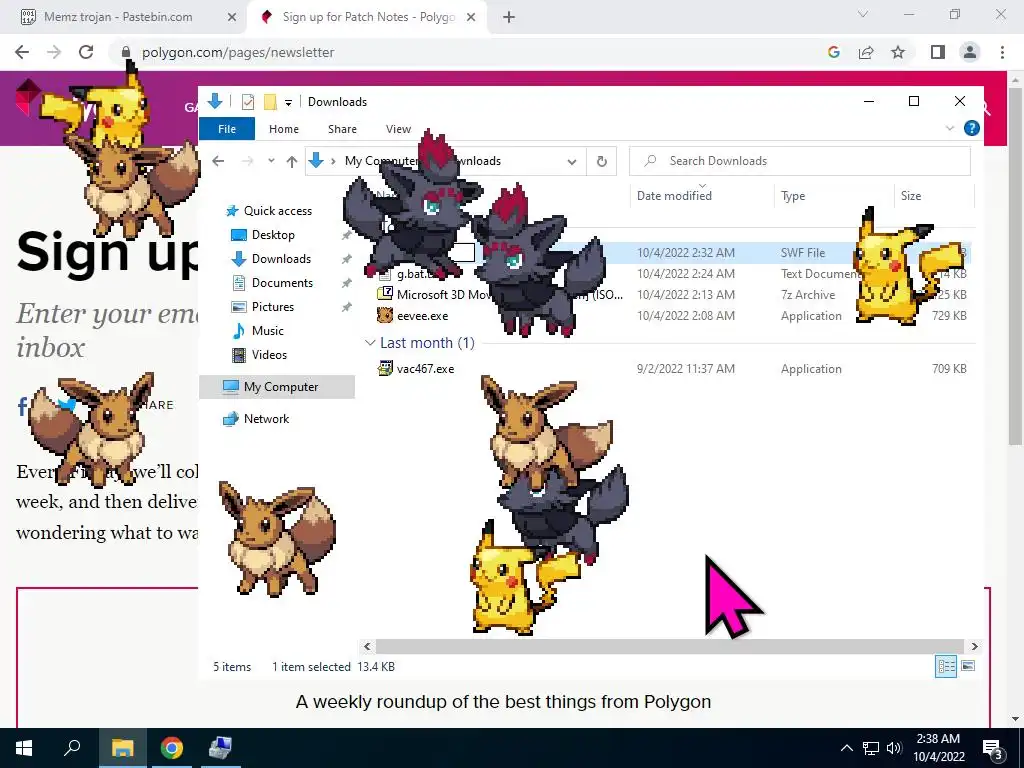Image resolution: width=1024 pixels, height=768 pixels.
Task: Open the Customize Quick Access Toolbar dropdown
Action: 288,103
